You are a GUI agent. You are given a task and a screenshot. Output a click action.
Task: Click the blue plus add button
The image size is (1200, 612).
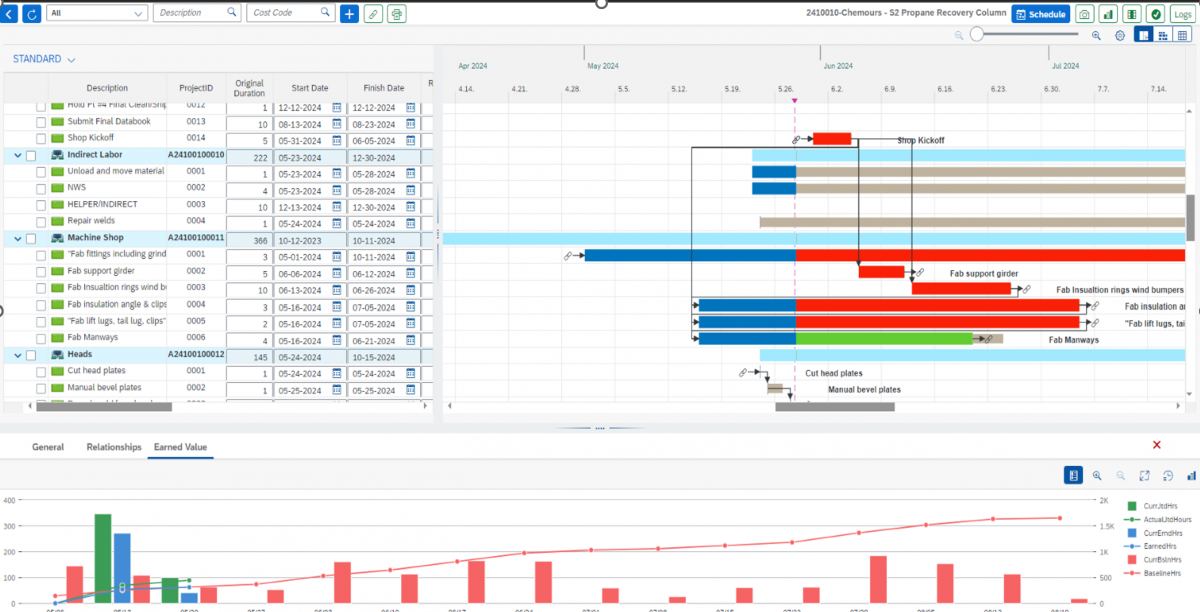(x=349, y=14)
